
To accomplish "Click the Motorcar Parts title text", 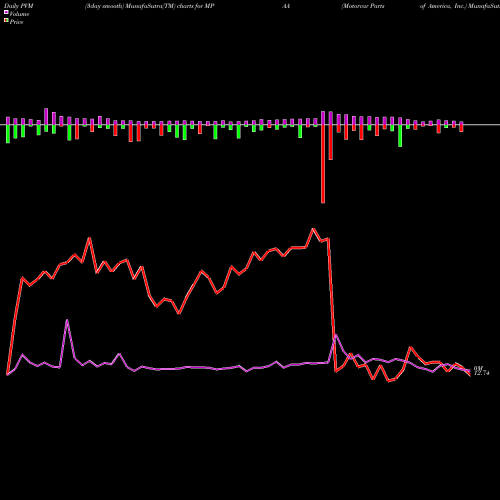I will click(363, 6).
